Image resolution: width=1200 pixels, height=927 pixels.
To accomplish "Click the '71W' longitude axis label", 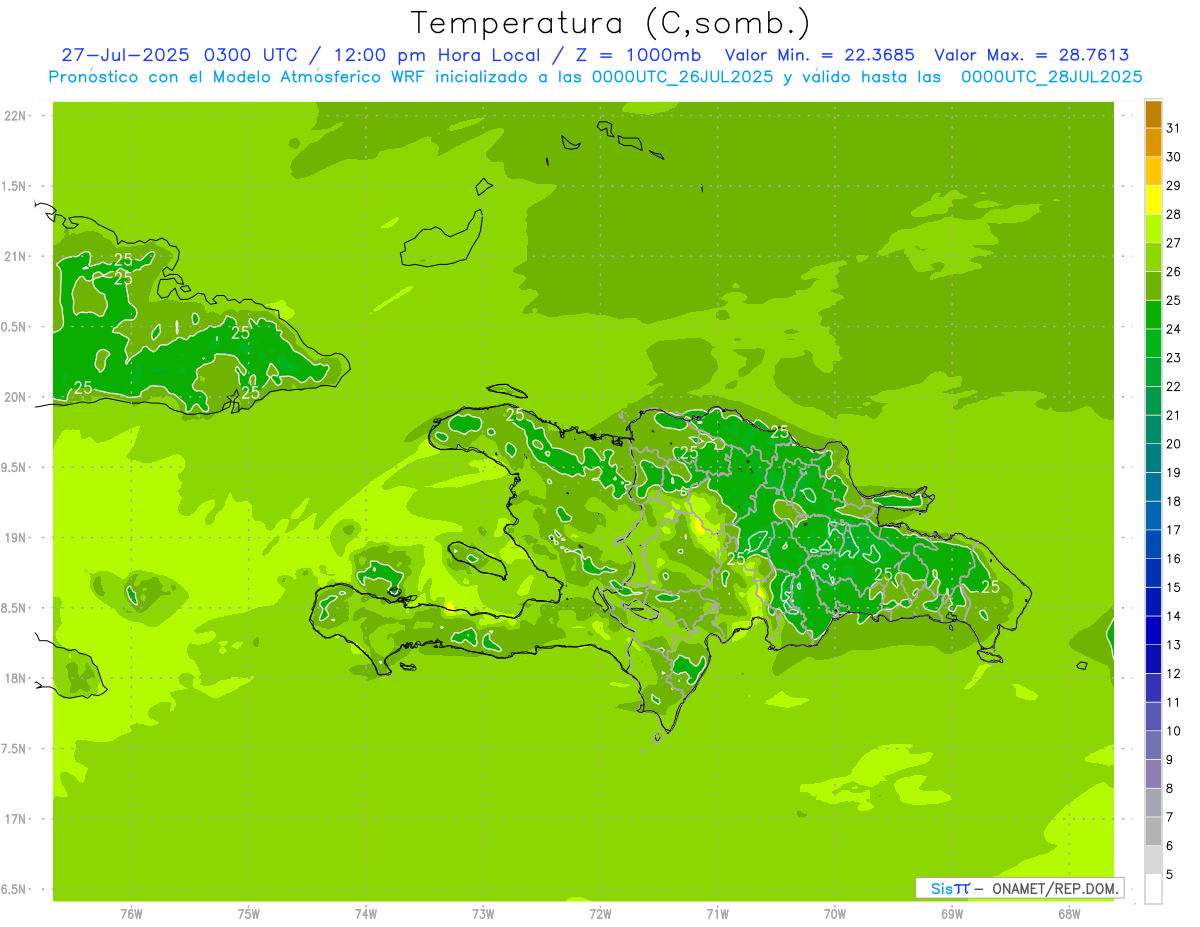I will click(x=717, y=914).
